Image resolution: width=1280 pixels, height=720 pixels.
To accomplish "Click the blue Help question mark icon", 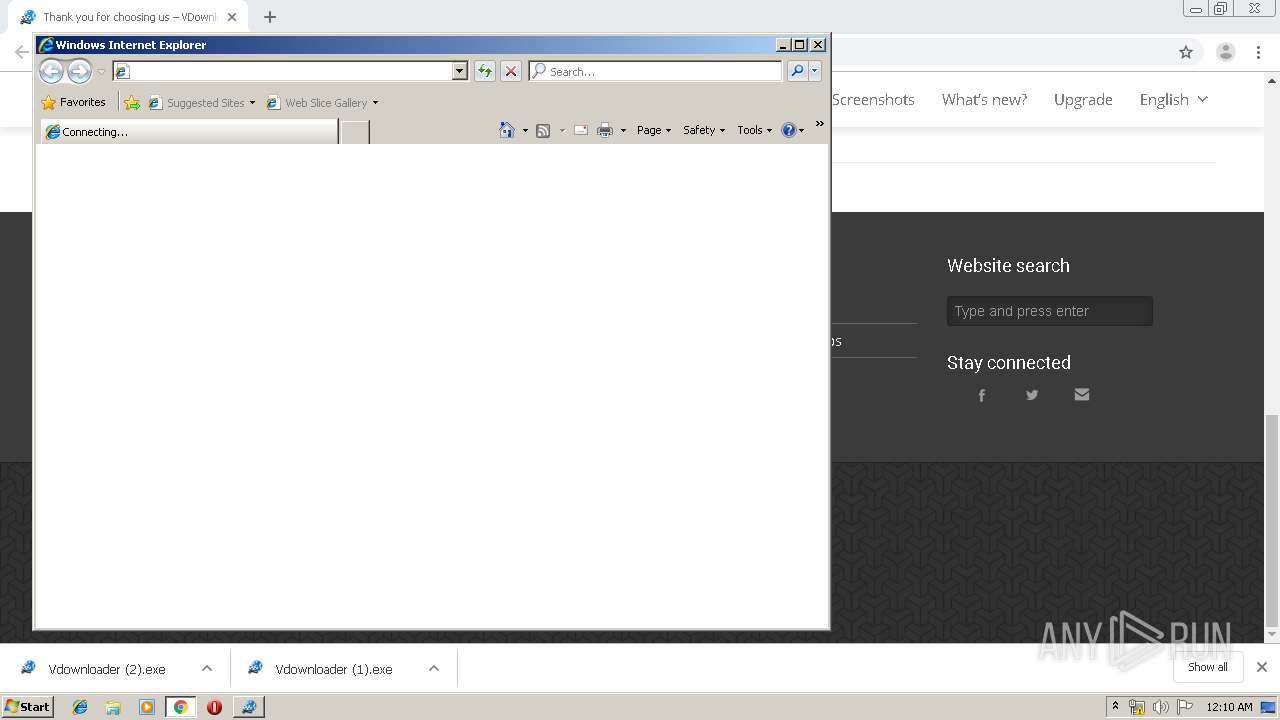I will pyautogui.click(x=789, y=130).
